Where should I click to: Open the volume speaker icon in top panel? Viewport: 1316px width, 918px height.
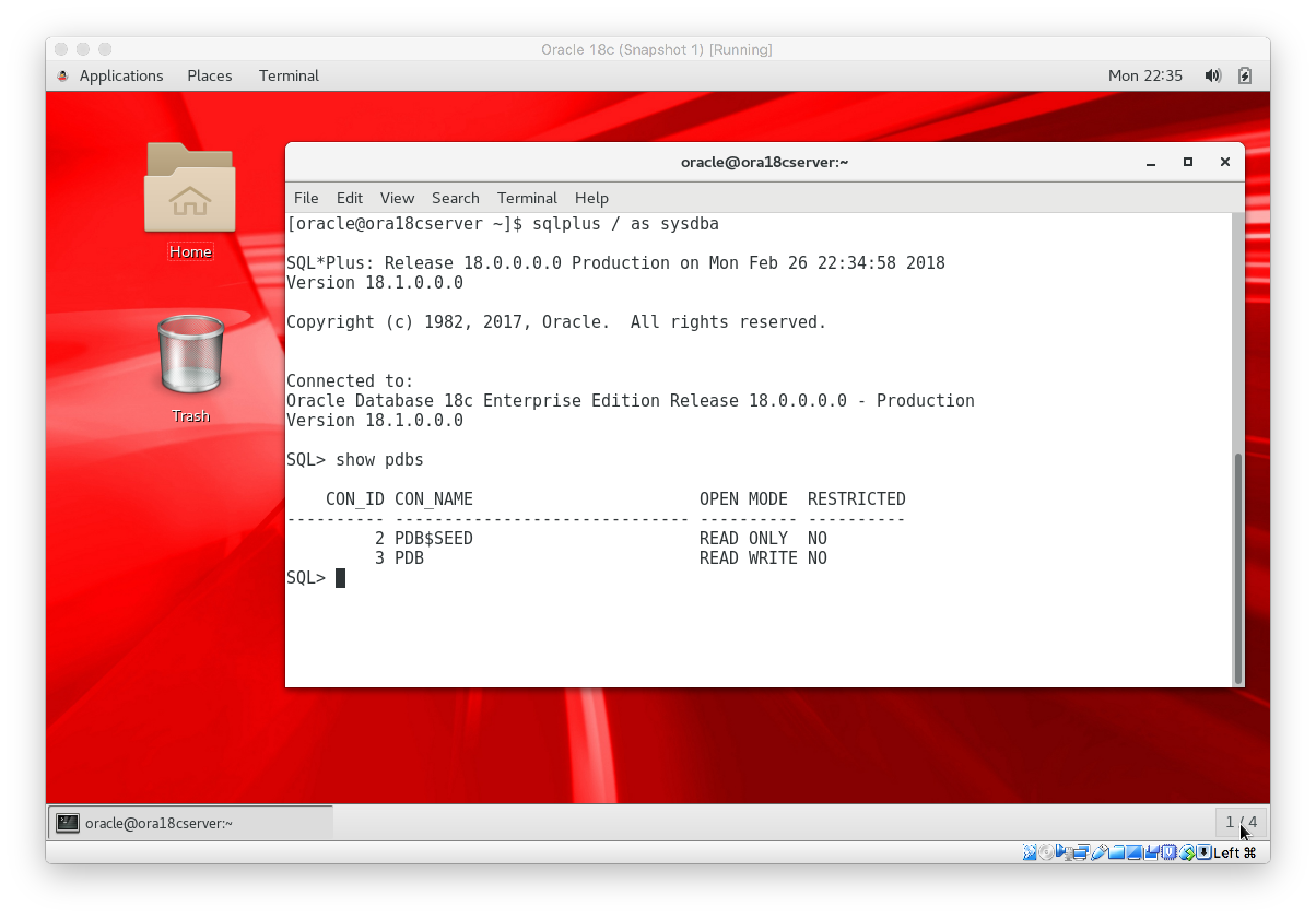(x=1212, y=75)
